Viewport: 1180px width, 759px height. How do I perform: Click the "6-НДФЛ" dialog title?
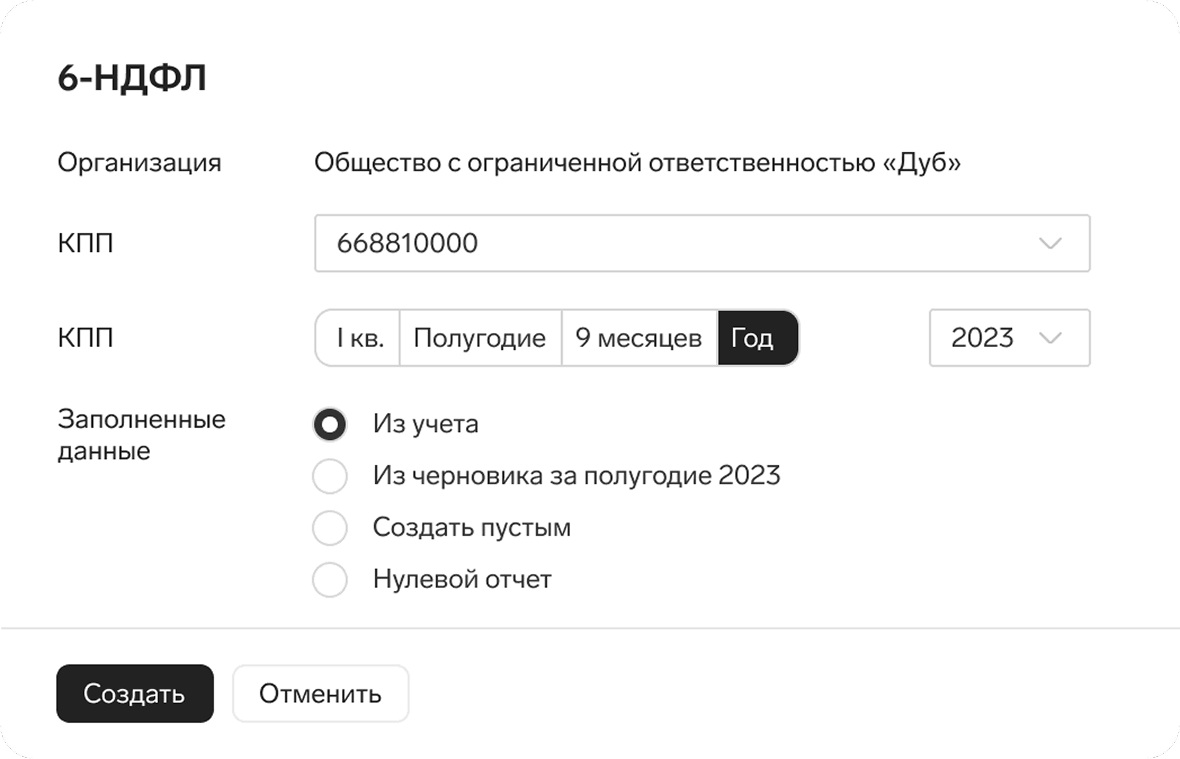pyautogui.click(x=132, y=76)
